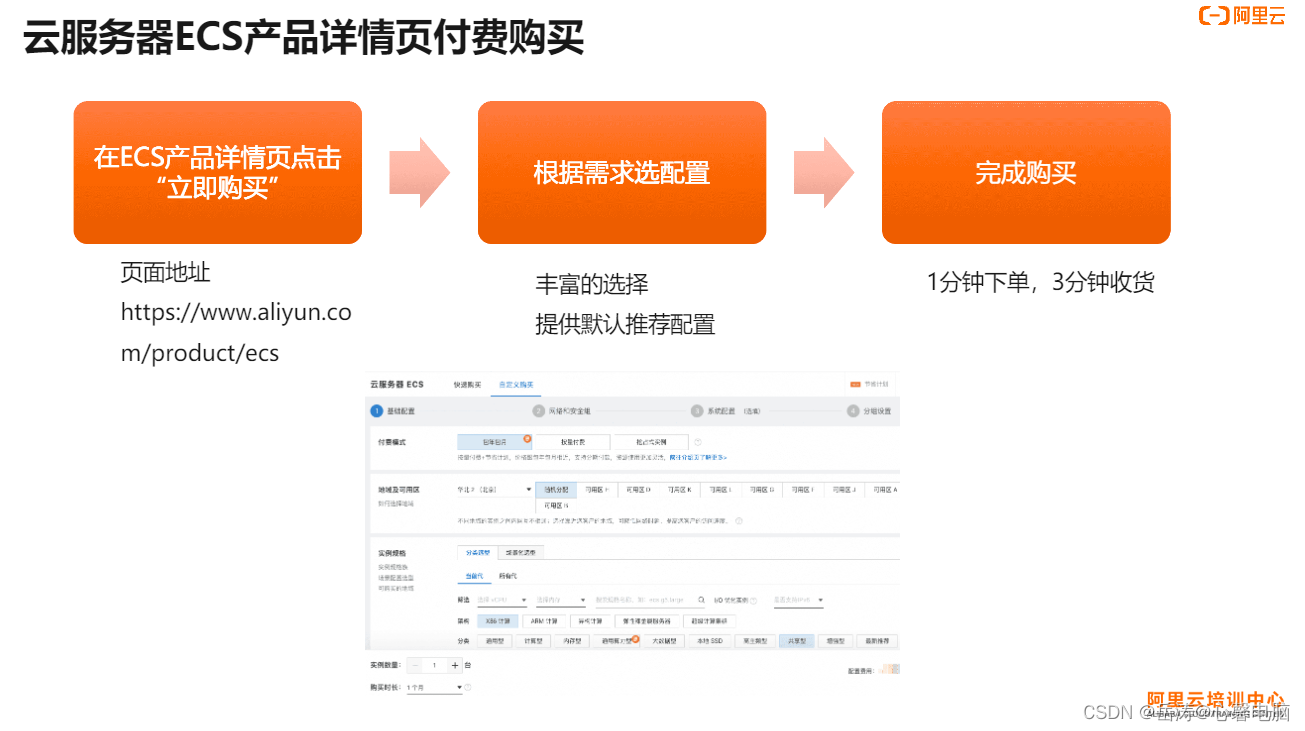Select ARM 计算 architecture
Viewport: 1305px width, 731px height.
pyautogui.click(x=543, y=621)
